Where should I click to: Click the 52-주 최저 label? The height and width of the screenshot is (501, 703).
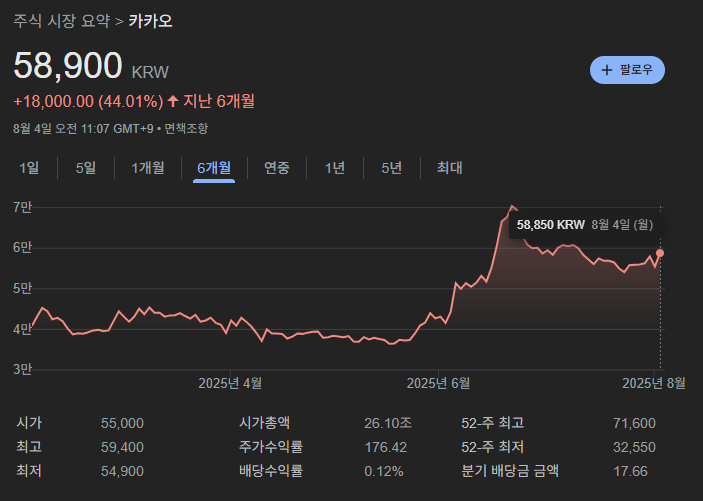tap(493, 447)
